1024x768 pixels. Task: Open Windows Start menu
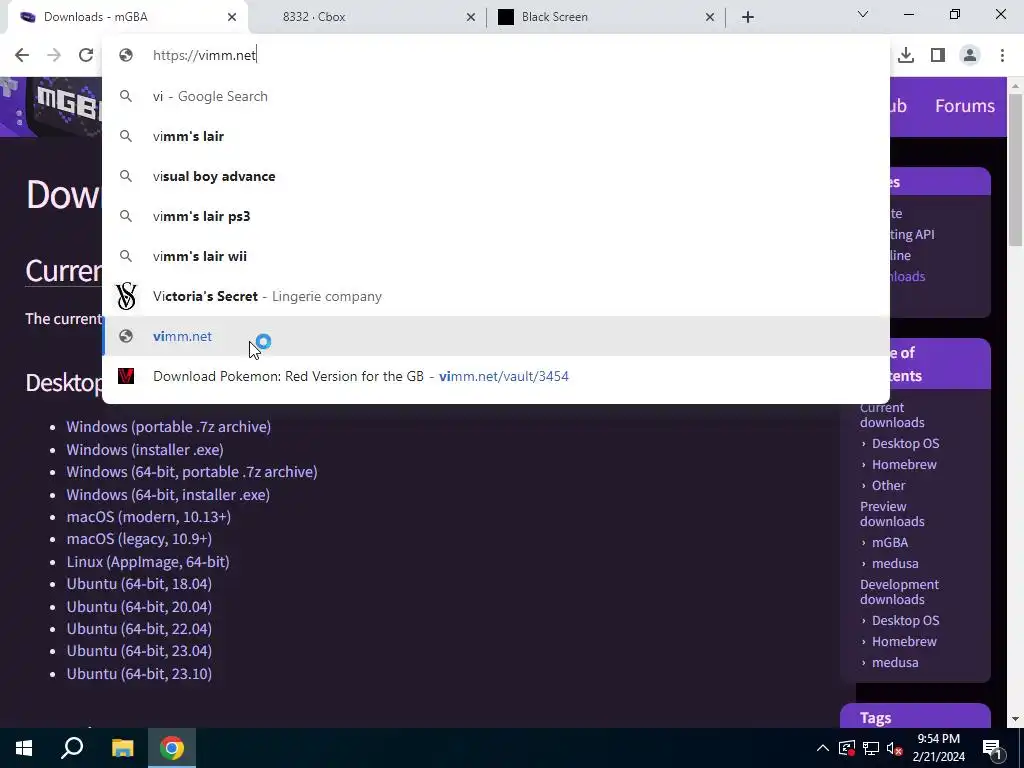(24, 748)
